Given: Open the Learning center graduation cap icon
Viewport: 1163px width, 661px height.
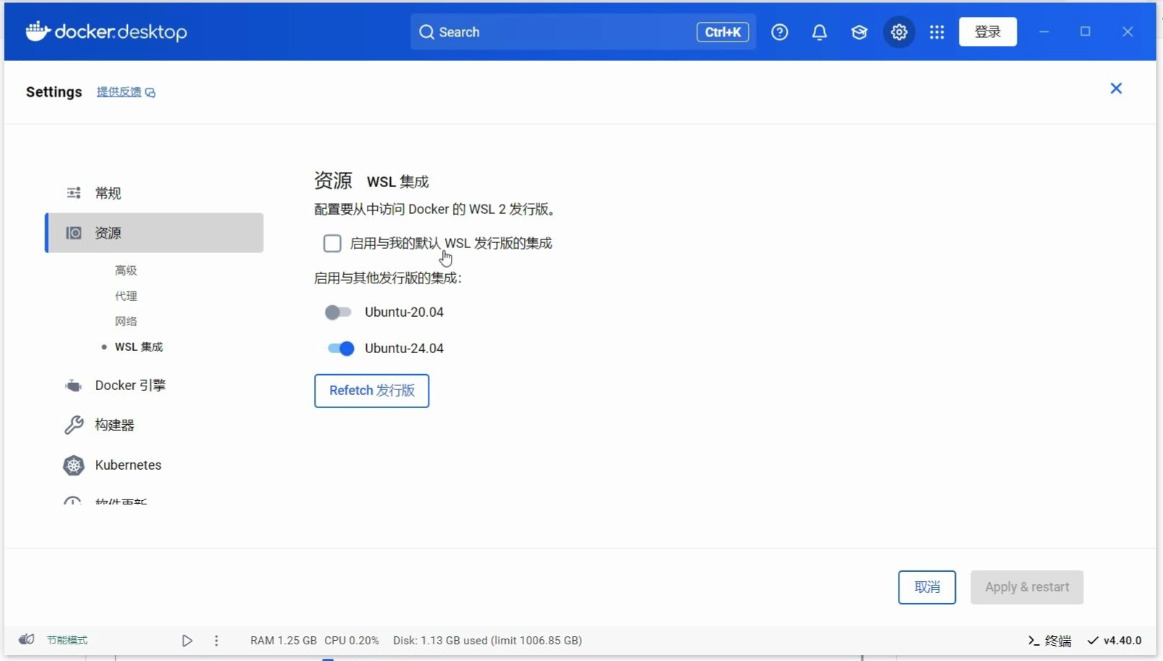Looking at the screenshot, I should tap(859, 32).
